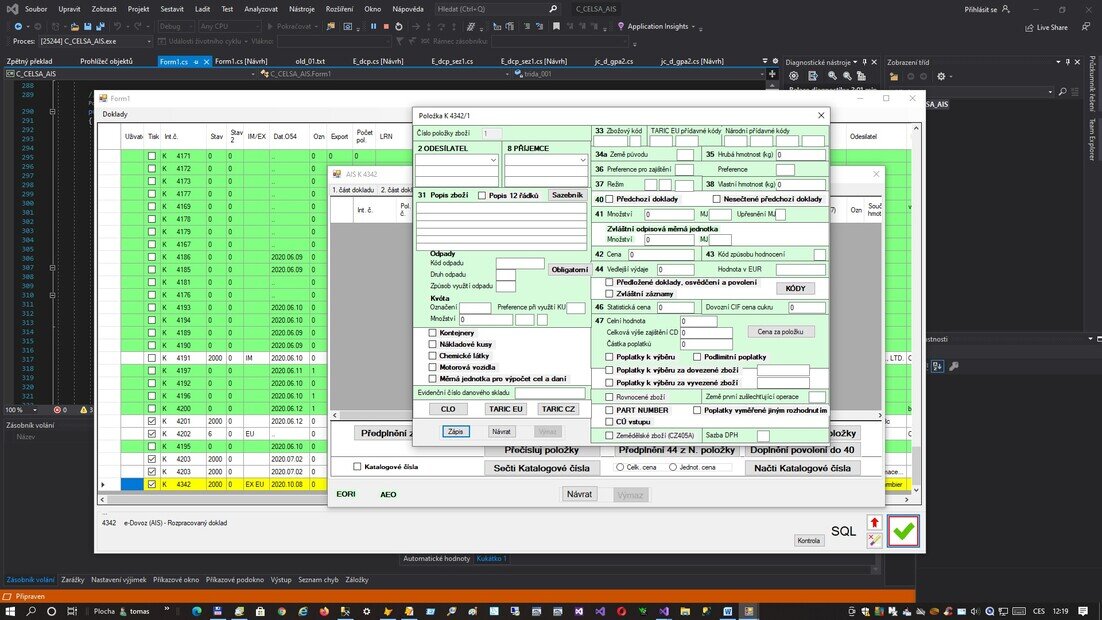Tick the Popis 12 řádků checkbox
Viewport: 1102px width, 620px height.
pyautogui.click(x=482, y=195)
